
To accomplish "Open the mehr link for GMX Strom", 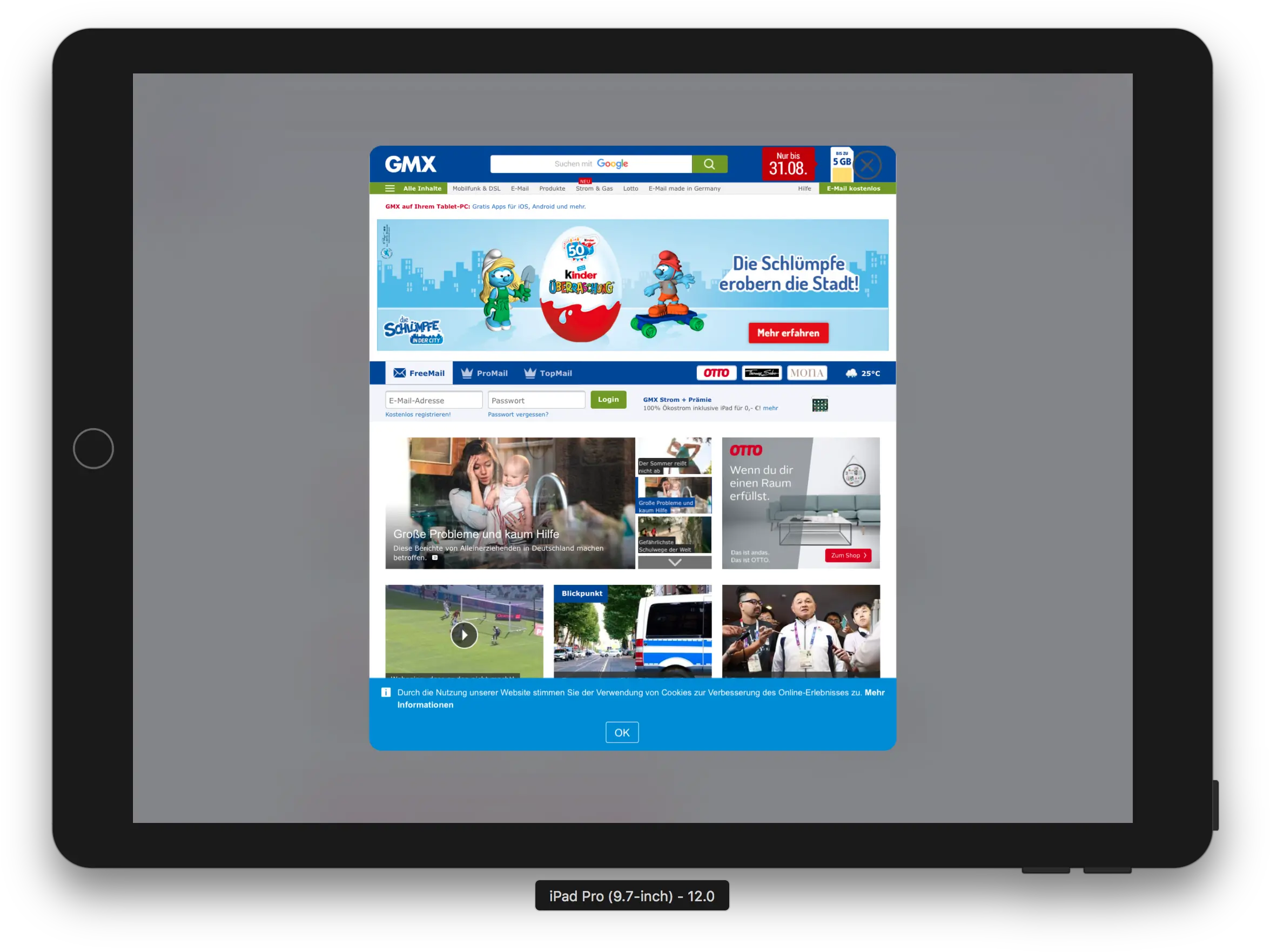I will pos(771,409).
